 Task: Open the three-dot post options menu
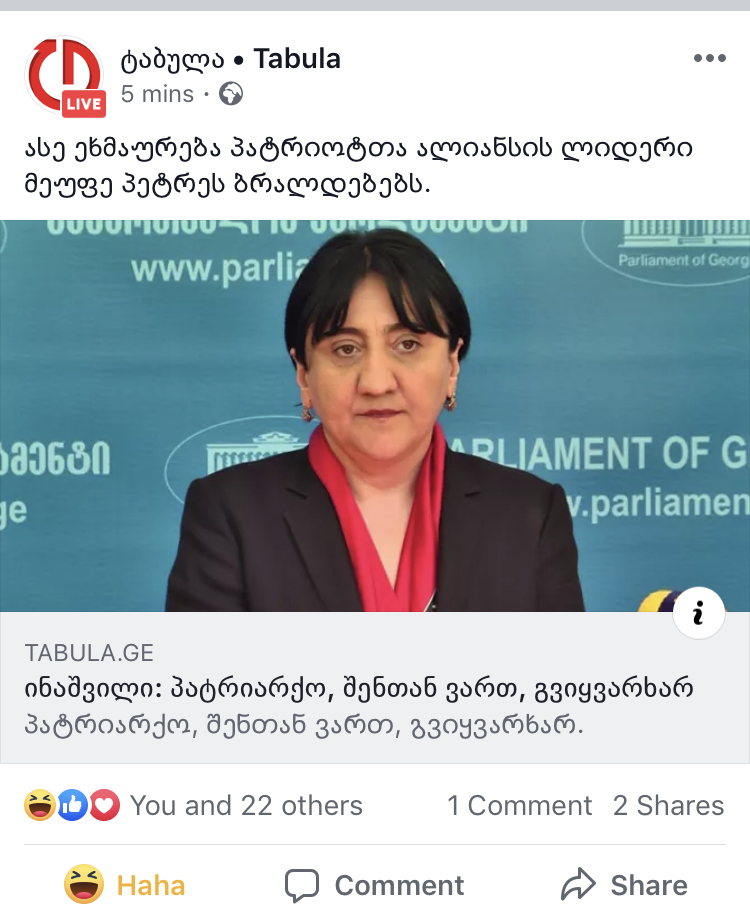(x=709, y=58)
